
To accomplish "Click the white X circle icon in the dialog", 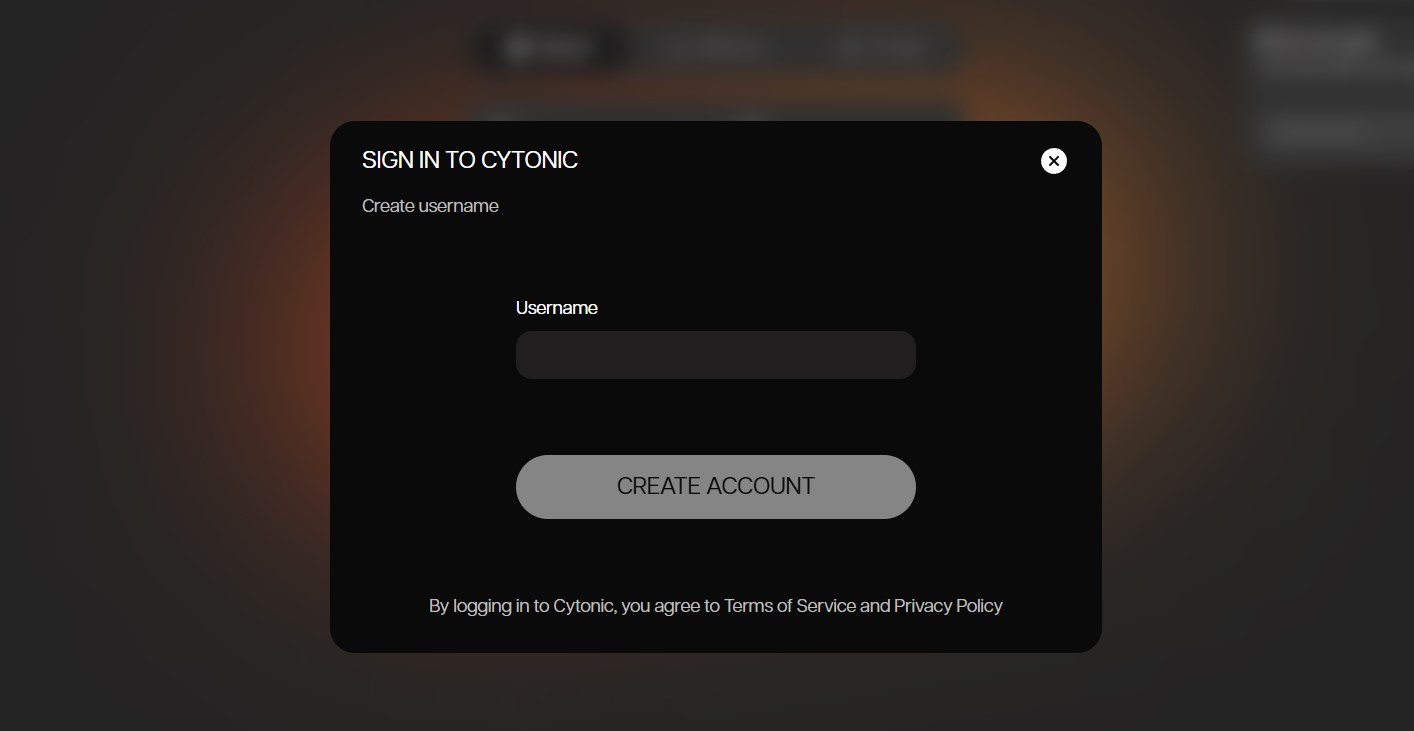I will click(x=1053, y=161).
